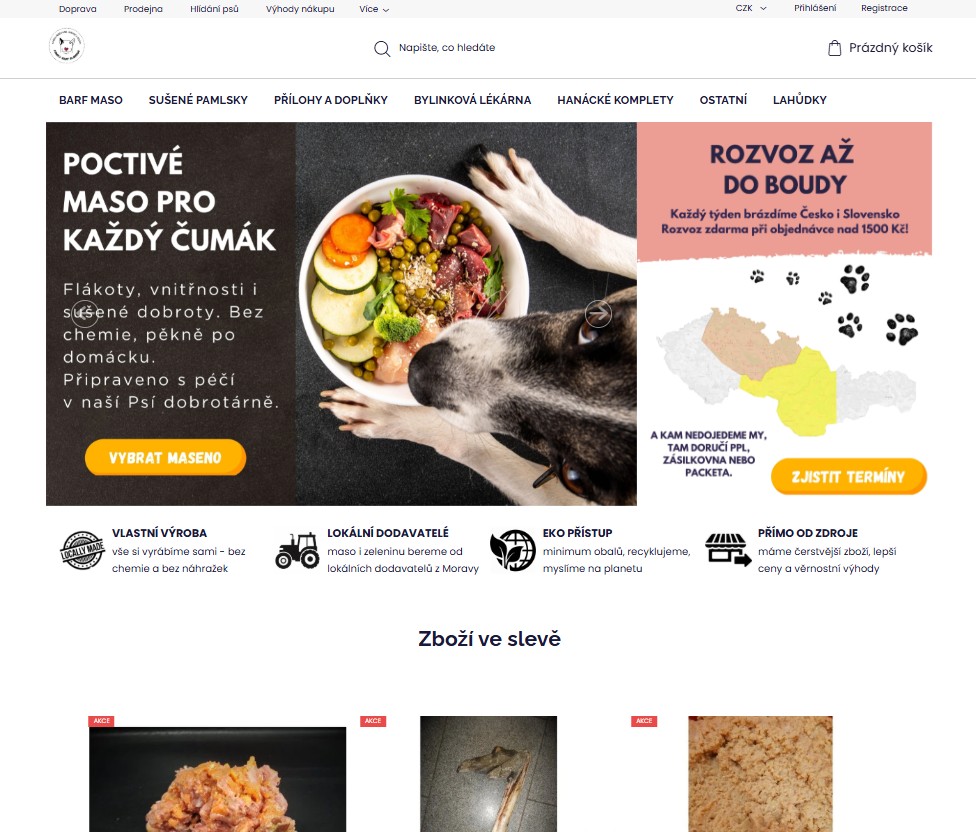The image size is (976, 832).
Task: Click the globe leaf eco icon
Action: coord(513,550)
